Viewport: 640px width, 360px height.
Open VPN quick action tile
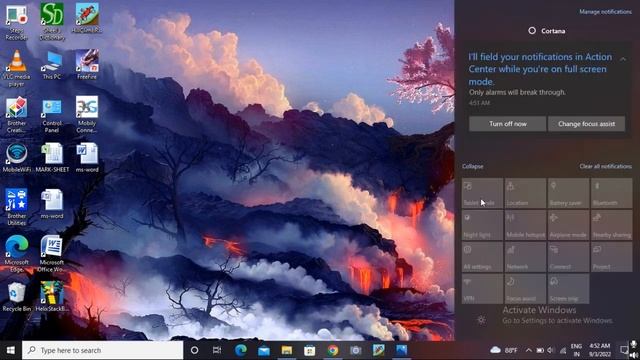point(482,289)
